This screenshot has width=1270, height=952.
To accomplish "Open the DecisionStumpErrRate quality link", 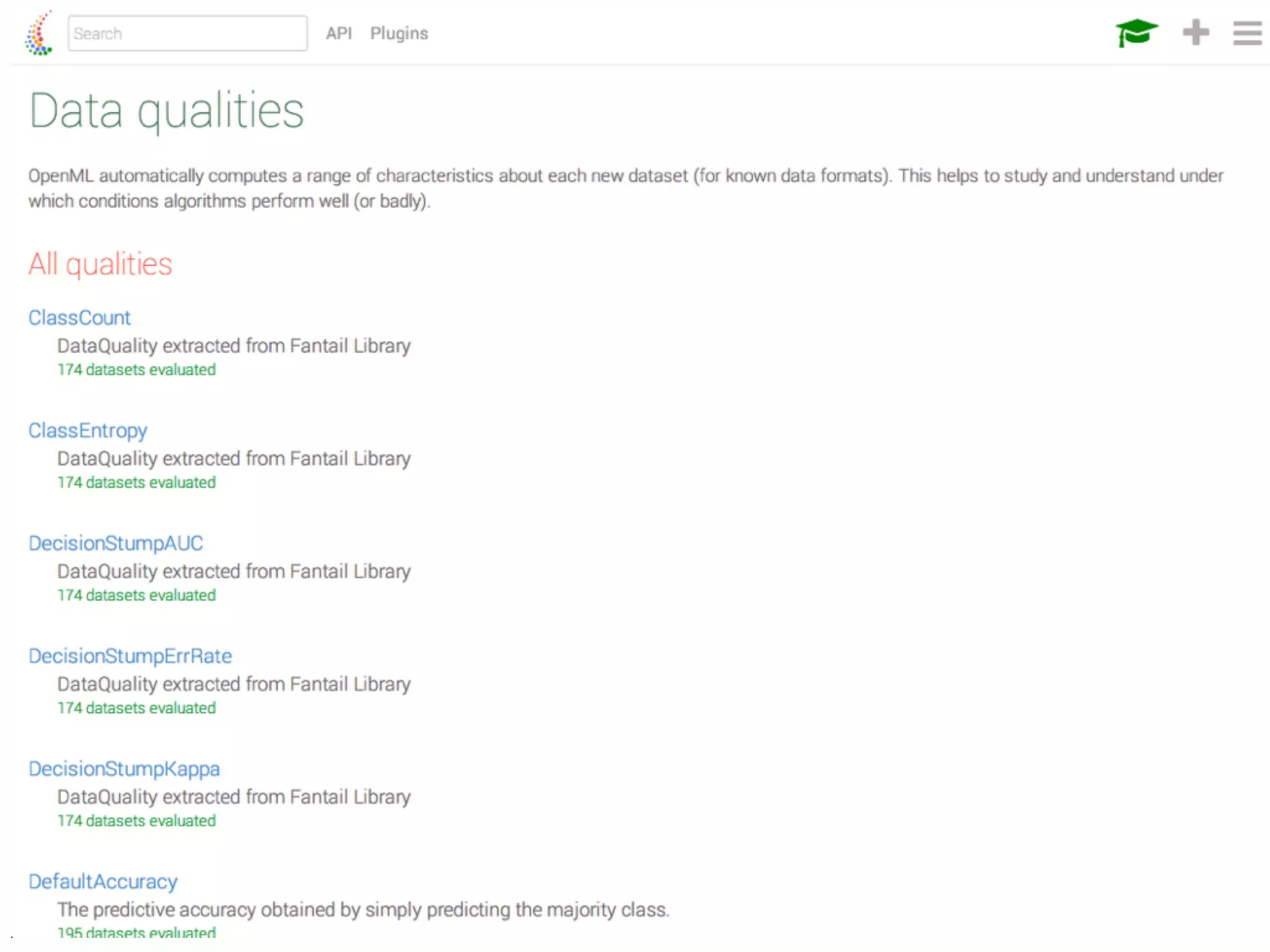I will pos(130,656).
